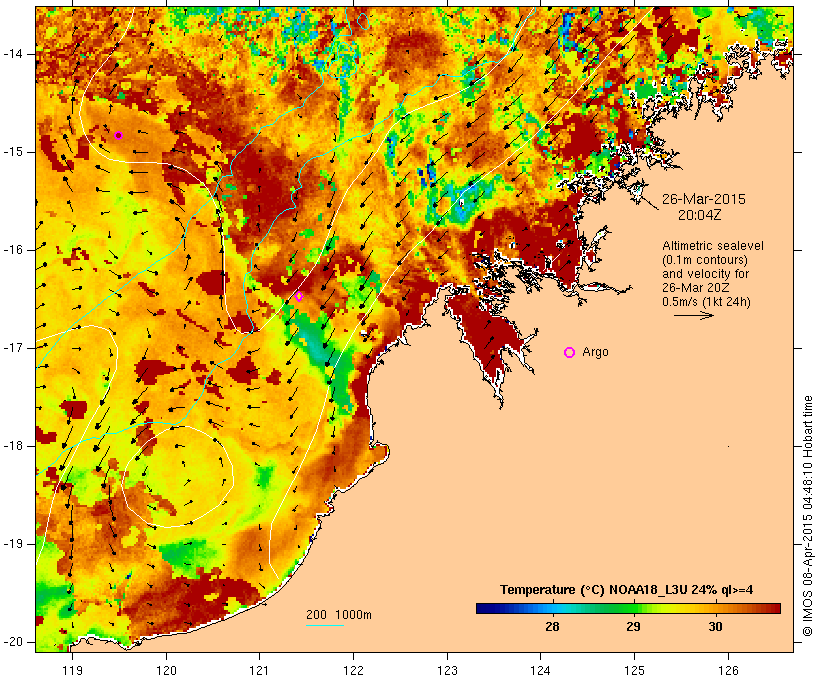Click longitude axis label 124
This screenshot has height=680, width=820.
click(540, 670)
